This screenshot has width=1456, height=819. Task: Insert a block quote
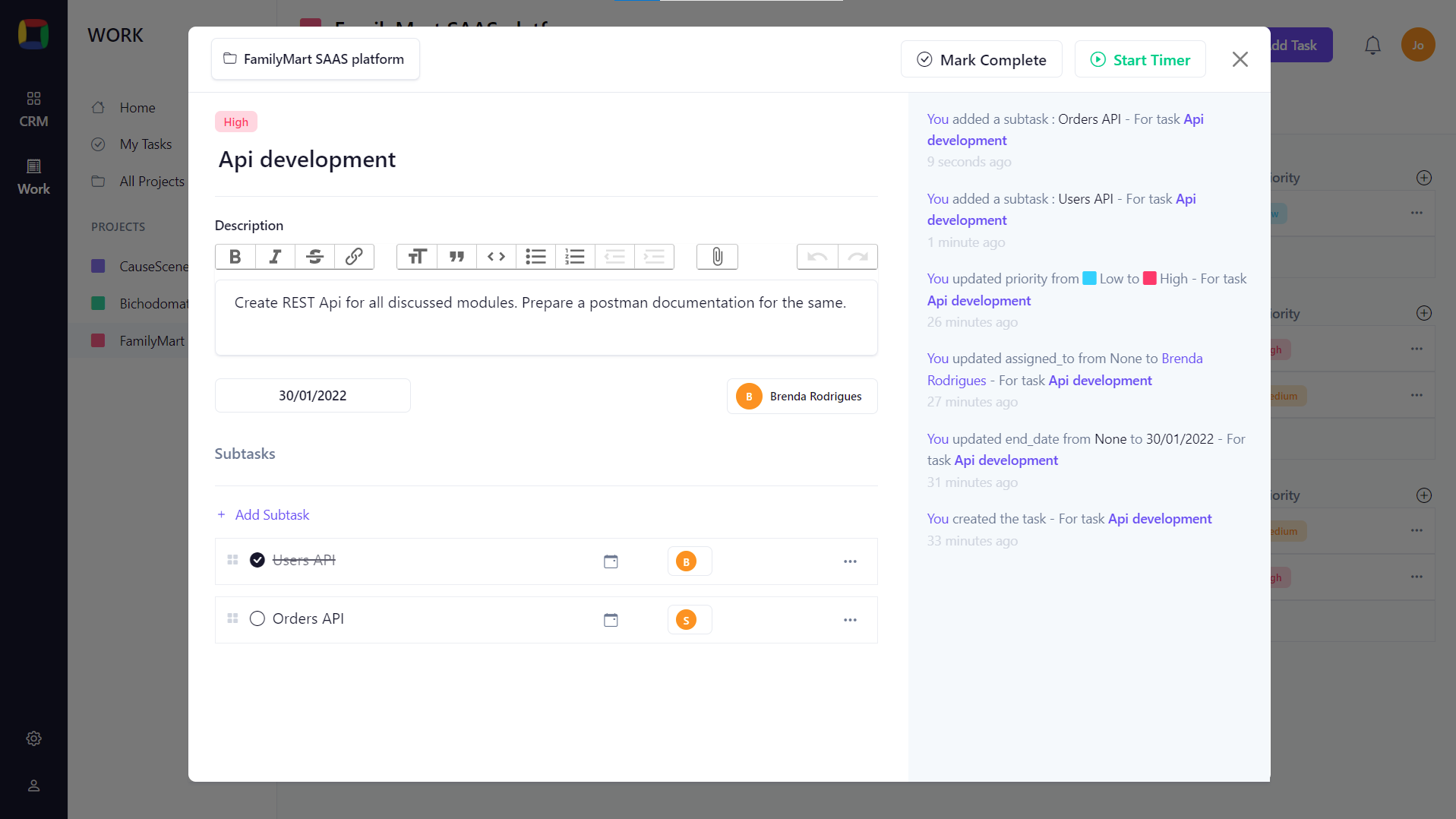456,257
